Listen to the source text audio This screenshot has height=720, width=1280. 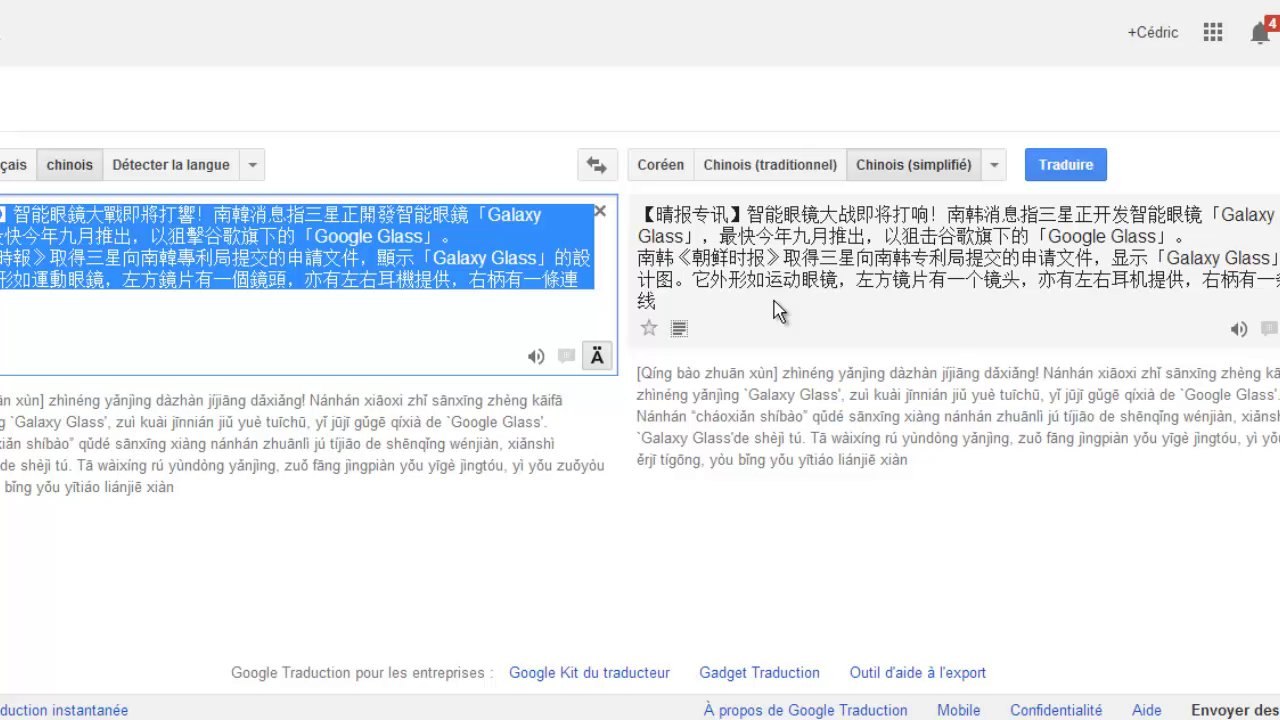[536, 356]
